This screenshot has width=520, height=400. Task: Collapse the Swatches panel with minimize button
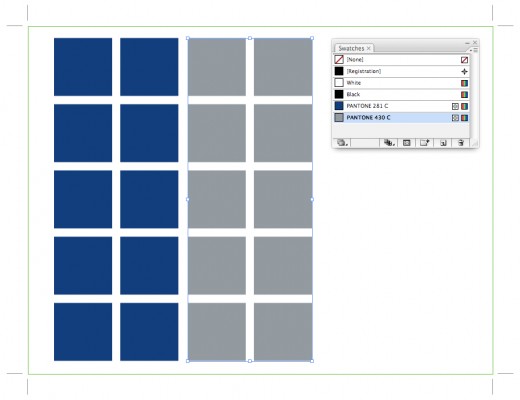point(467,43)
